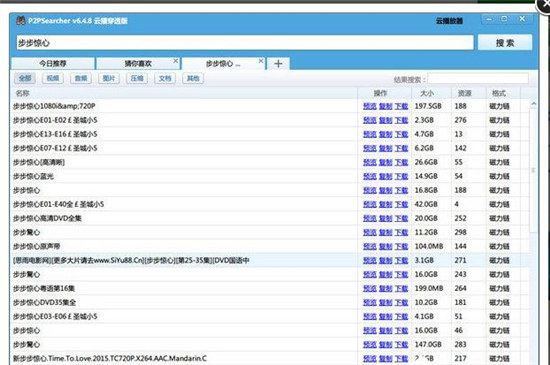Preview 步步惊心蓝光 via 预览

point(370,176)
